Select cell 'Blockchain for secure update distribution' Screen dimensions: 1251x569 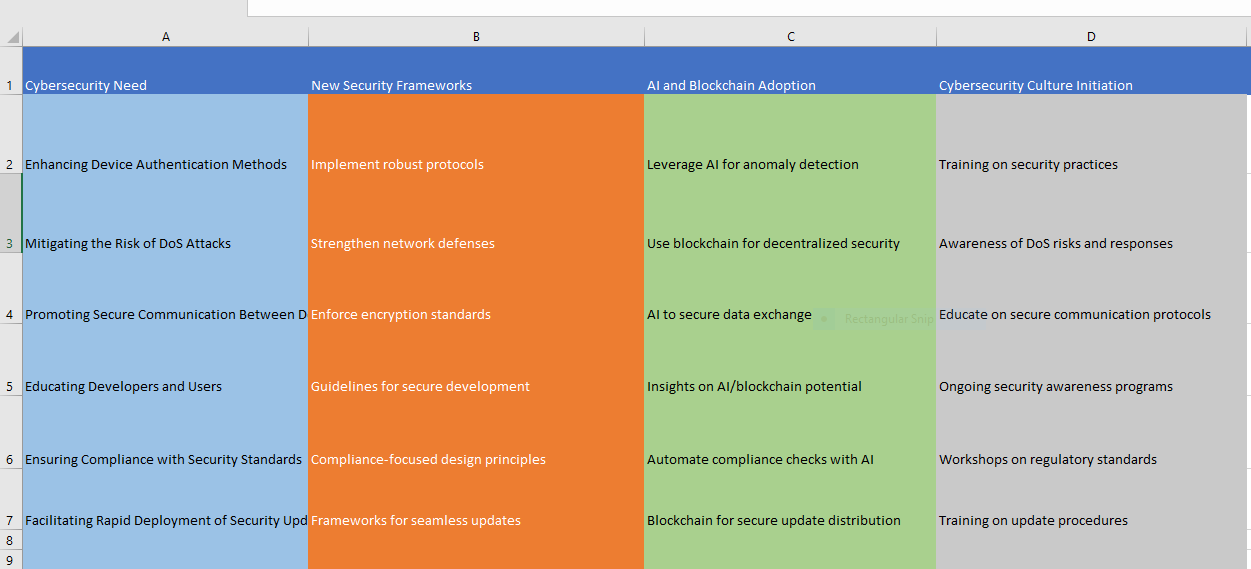(790, 499)
